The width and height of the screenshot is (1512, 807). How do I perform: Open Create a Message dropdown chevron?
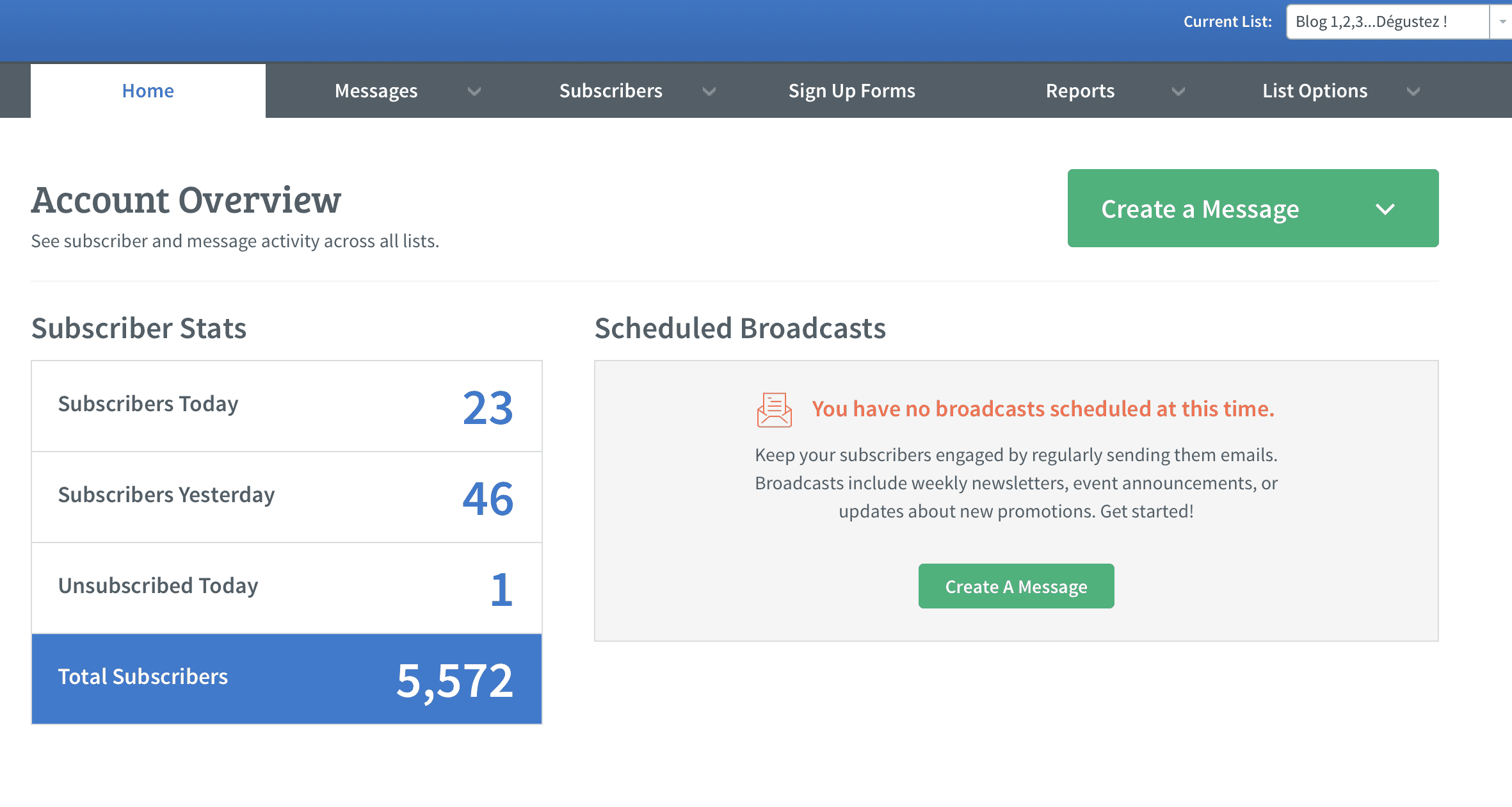click(1385, 209)
